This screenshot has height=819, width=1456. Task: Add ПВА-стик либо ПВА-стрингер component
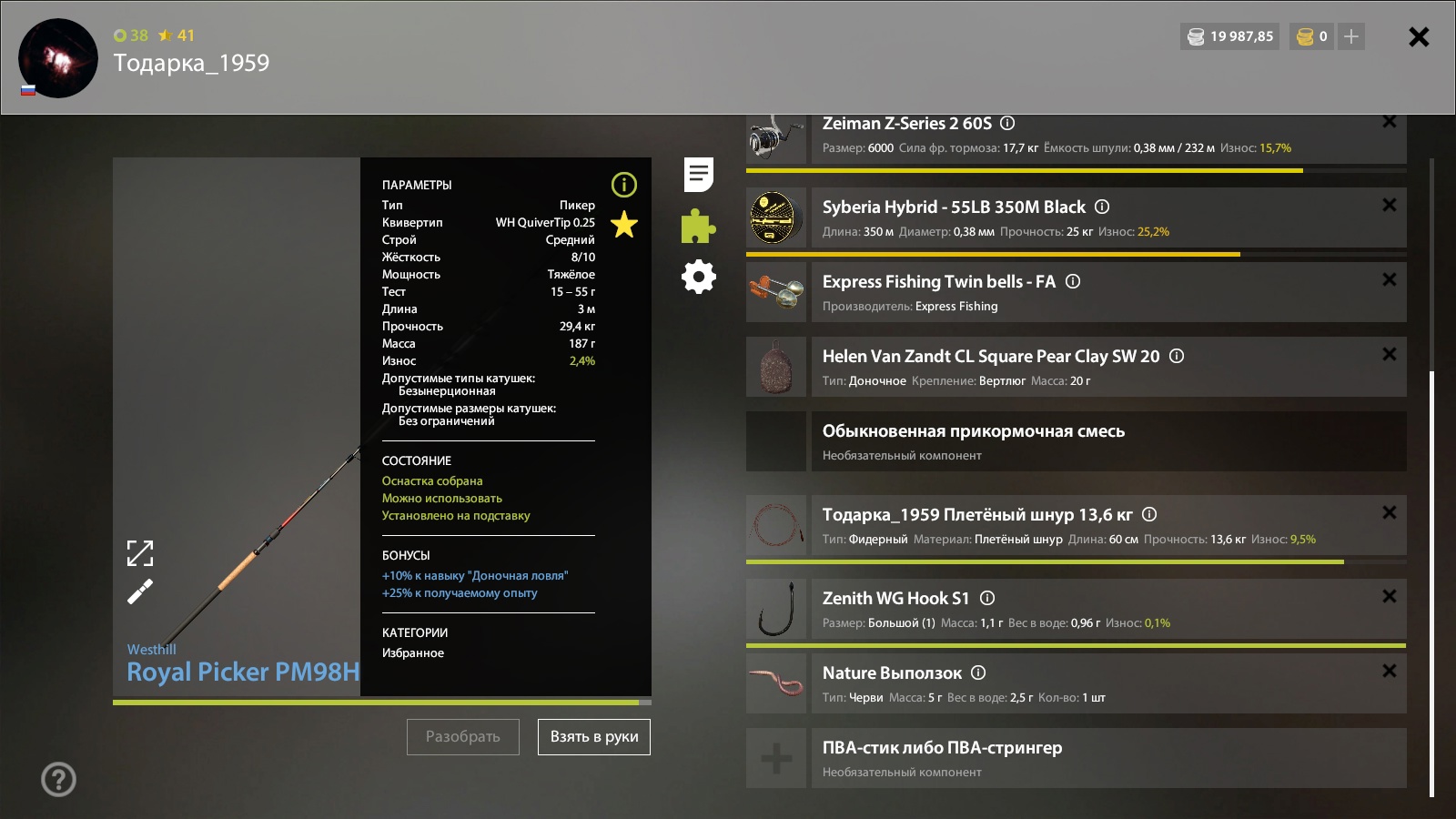[776, 758]
